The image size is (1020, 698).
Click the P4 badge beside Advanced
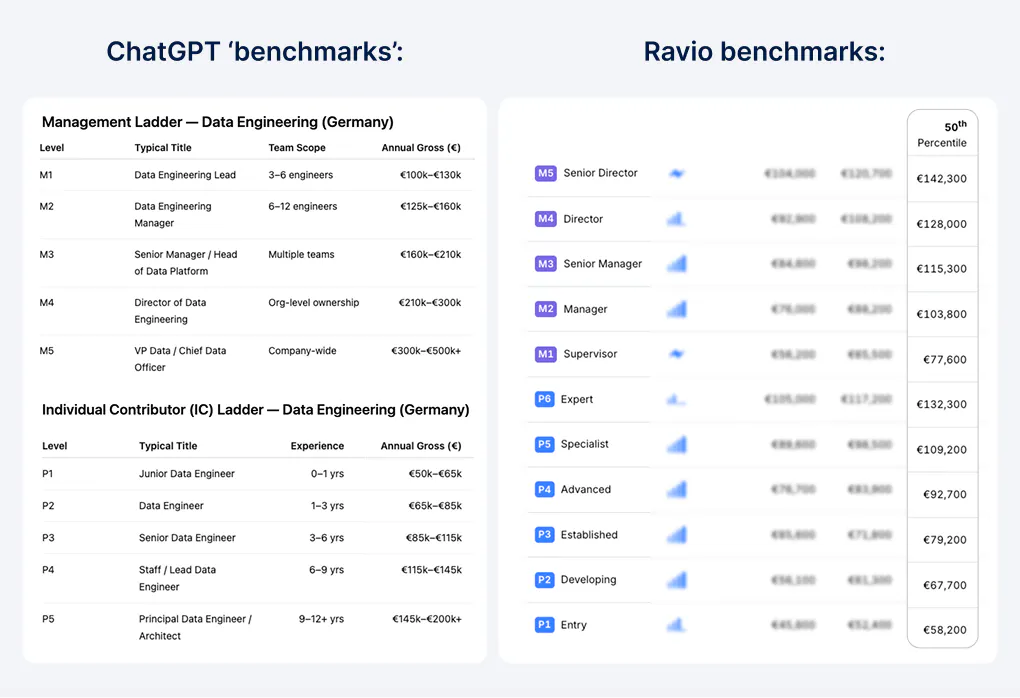pos(544,489)
